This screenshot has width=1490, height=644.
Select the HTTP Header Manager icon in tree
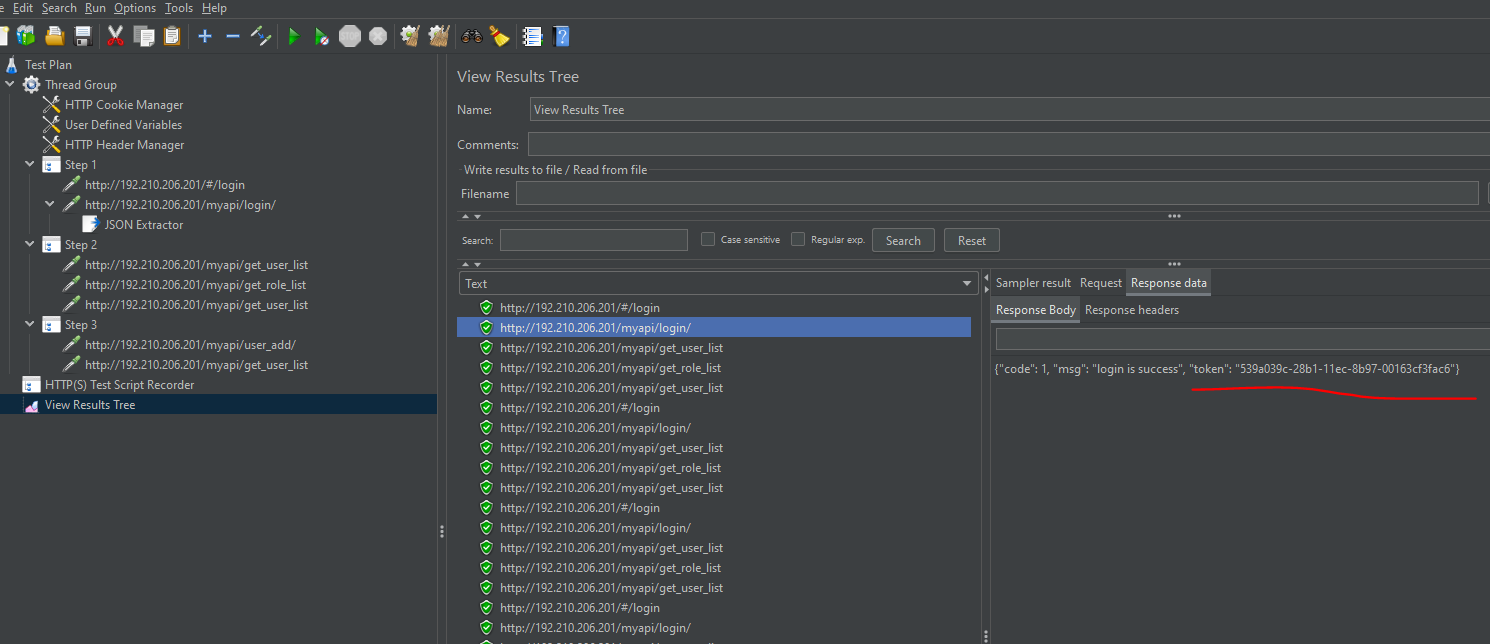(x=51, y=145)
